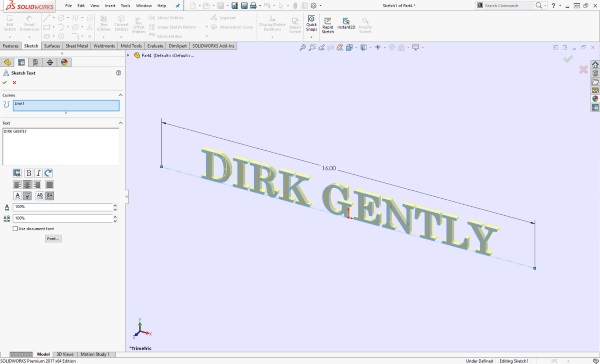This screenshot has height=364, width=600.
Task: Open the 3D Views tab
Action: [x=65, y=354]
